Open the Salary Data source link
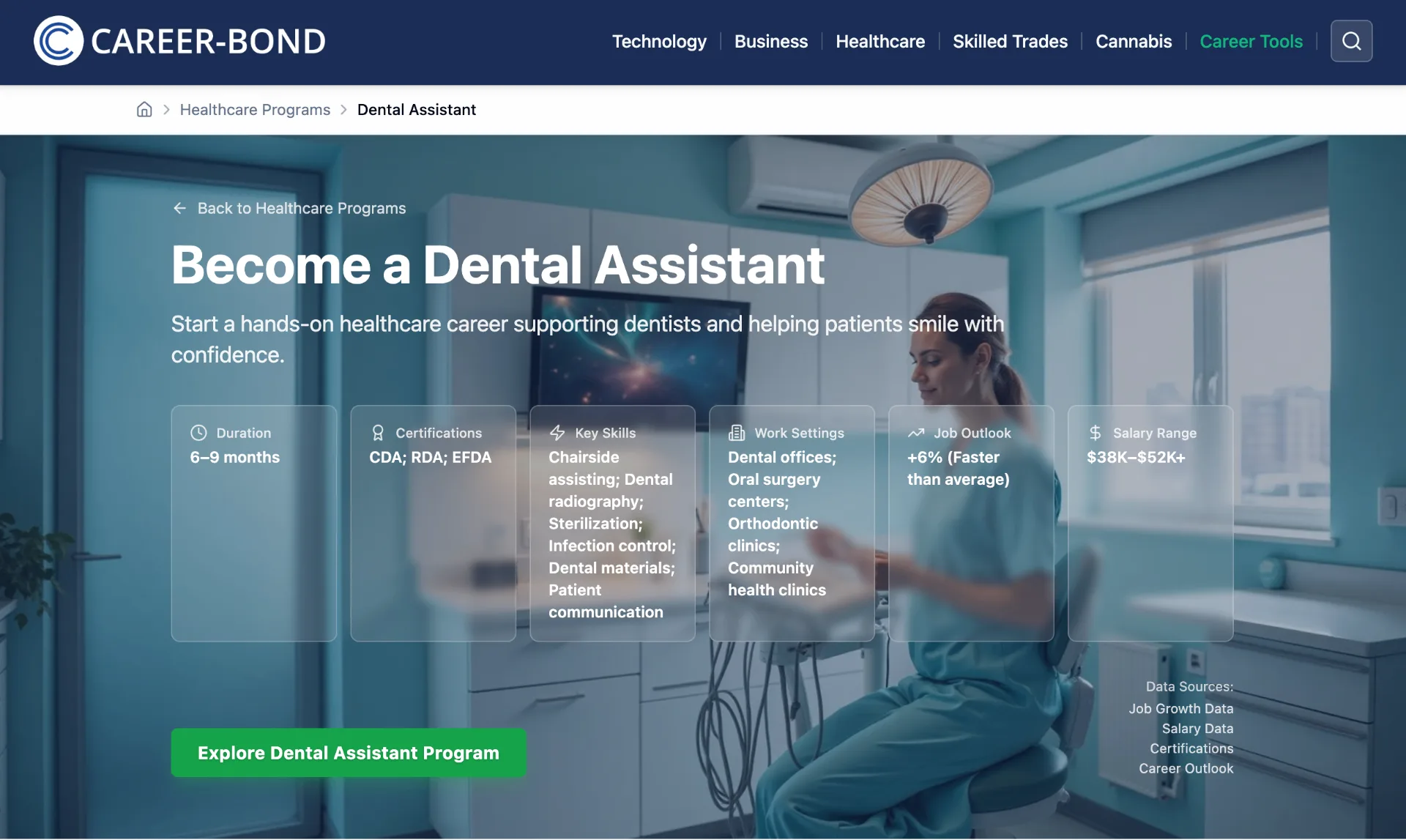This screenshot has height=840, width=1406. pos(1197,728)
